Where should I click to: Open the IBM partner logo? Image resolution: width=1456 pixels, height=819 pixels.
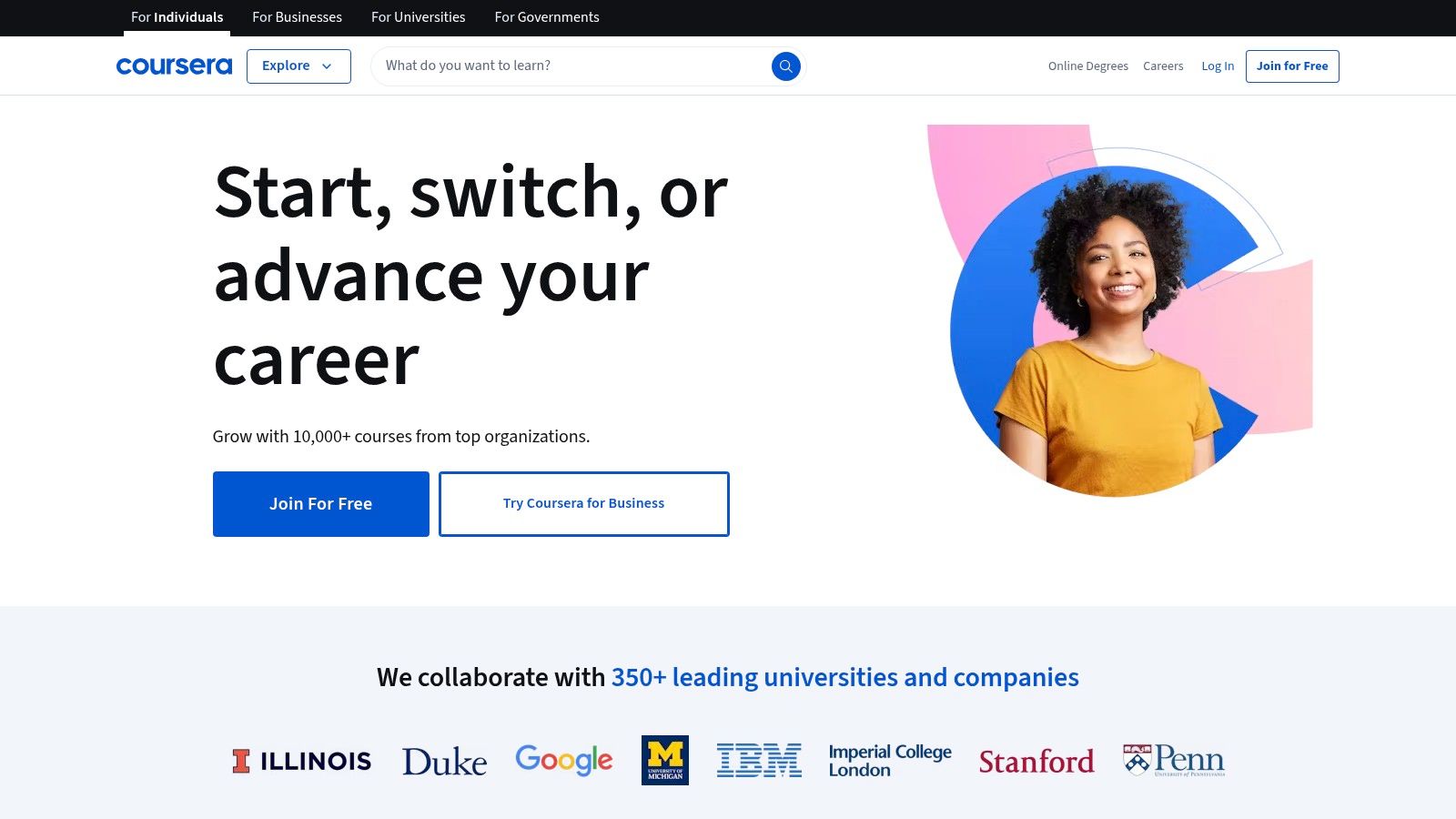pyautogui.click(x=759, y=760)
